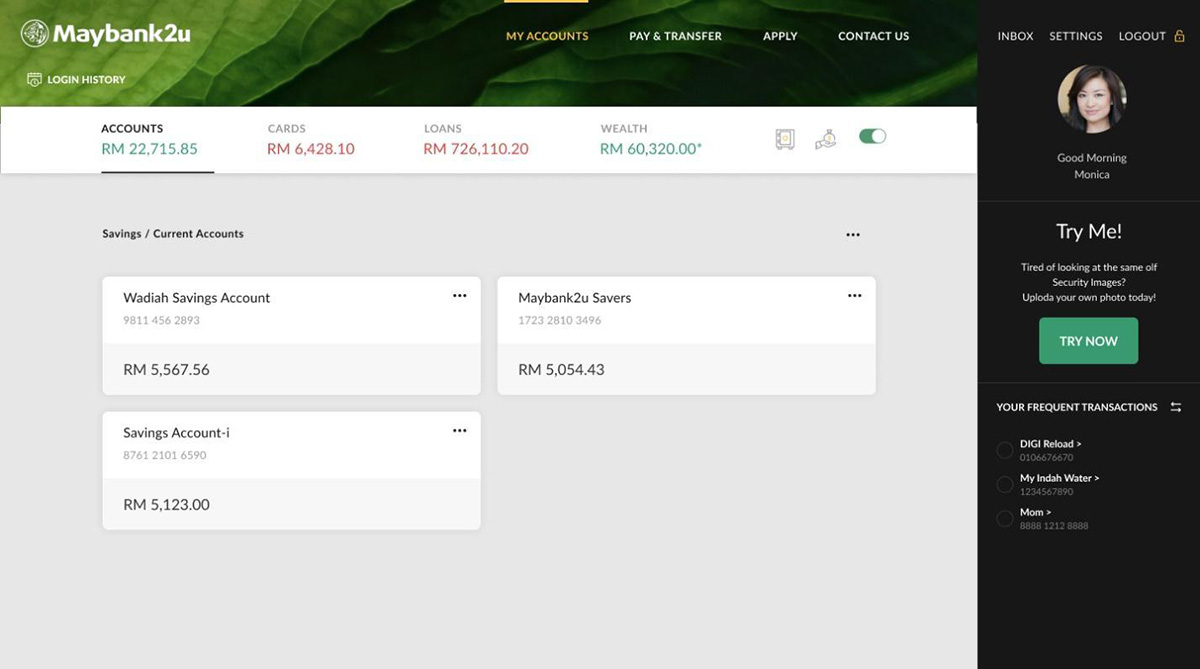Open the Apply menu
Viewport: 1200px width, 669px height.
[780, 36]
